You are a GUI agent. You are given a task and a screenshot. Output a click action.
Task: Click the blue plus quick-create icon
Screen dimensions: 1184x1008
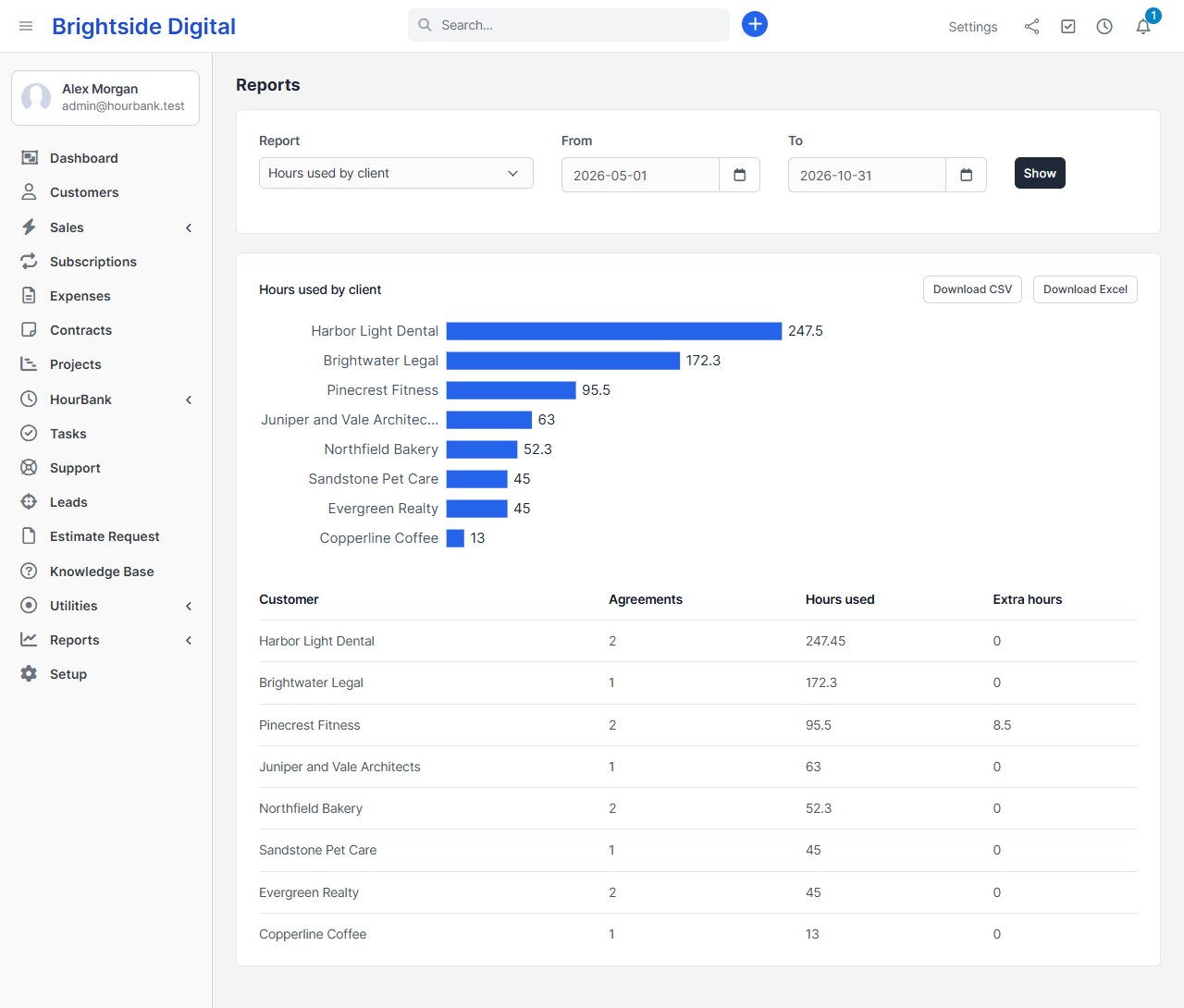pyautogui.click(x=755, y=24)
